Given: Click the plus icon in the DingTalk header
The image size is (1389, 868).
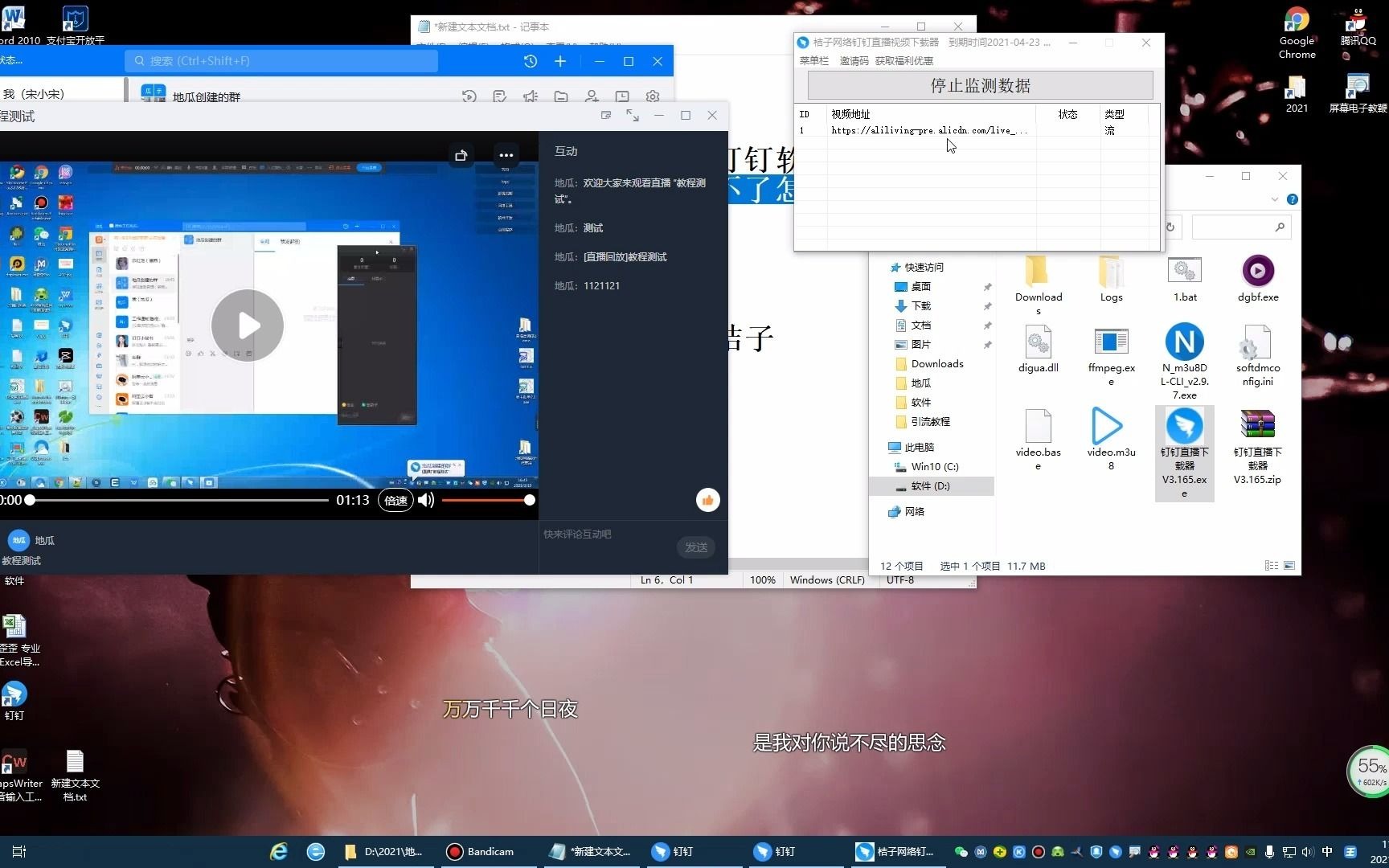Looking at the screenshot, I should click(560, 61).
